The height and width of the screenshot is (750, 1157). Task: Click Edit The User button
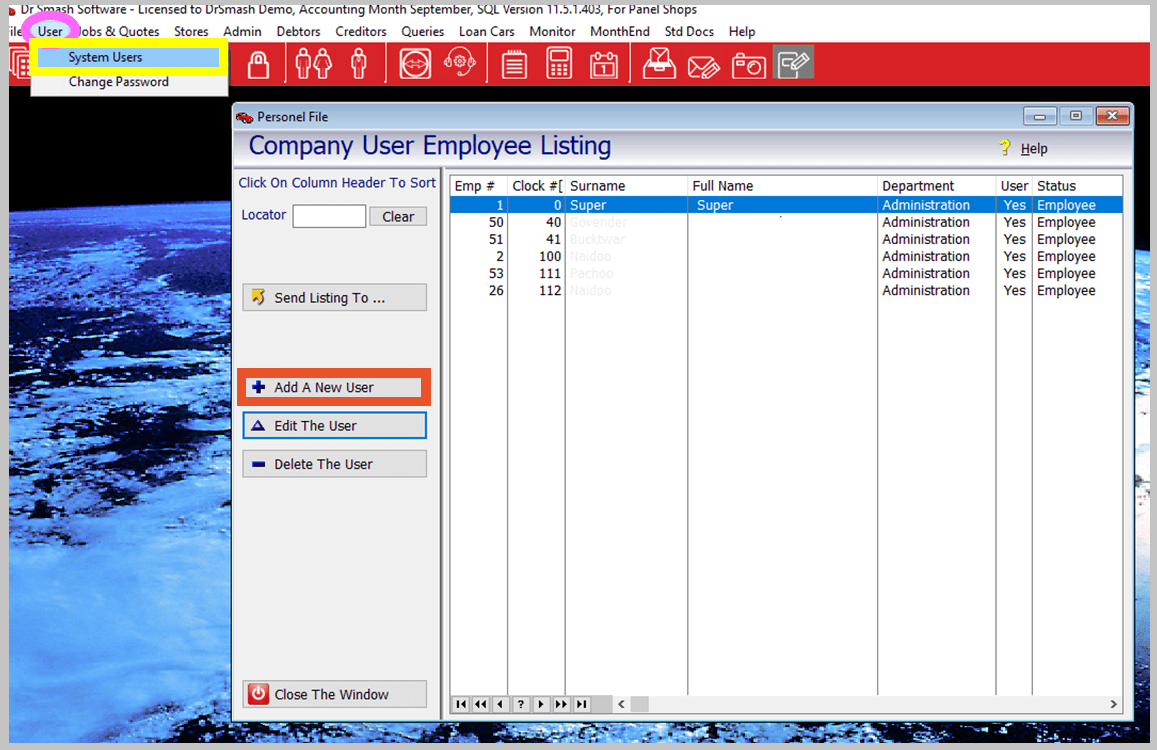pyautogui.click(x=334, y=426)
